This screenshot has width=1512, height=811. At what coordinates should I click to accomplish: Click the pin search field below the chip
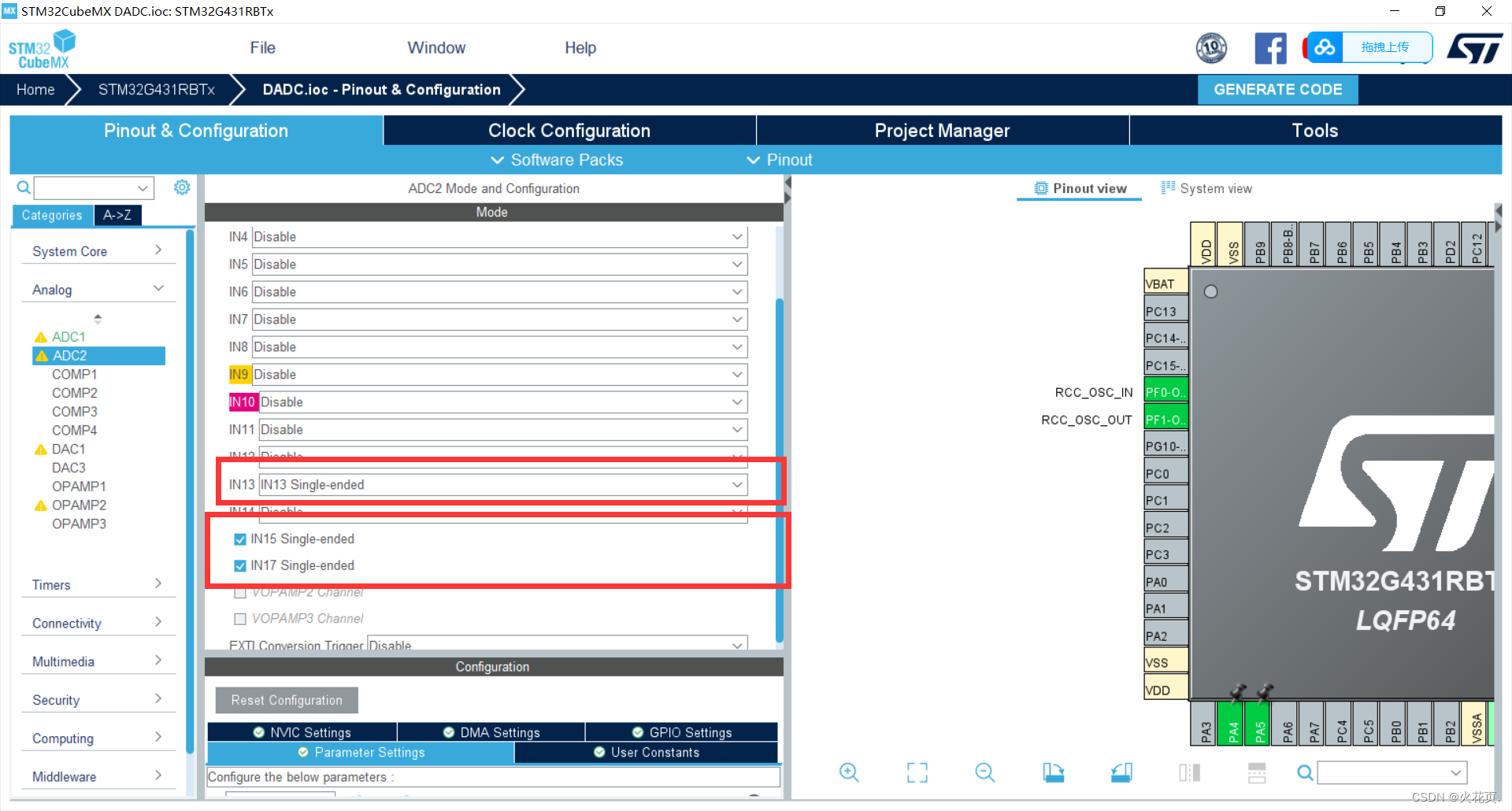click(x=1392, y=772)
